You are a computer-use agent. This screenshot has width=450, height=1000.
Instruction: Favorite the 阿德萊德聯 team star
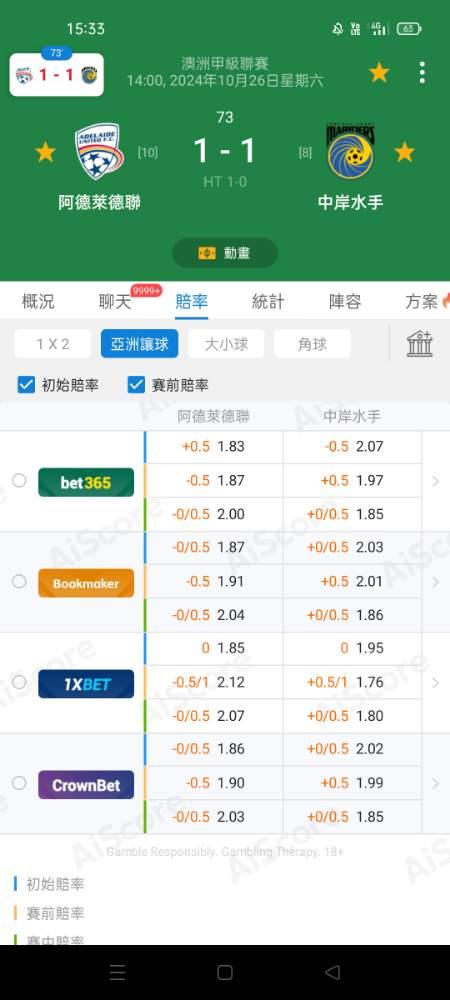pyautogui.click(x=45, y=152)
